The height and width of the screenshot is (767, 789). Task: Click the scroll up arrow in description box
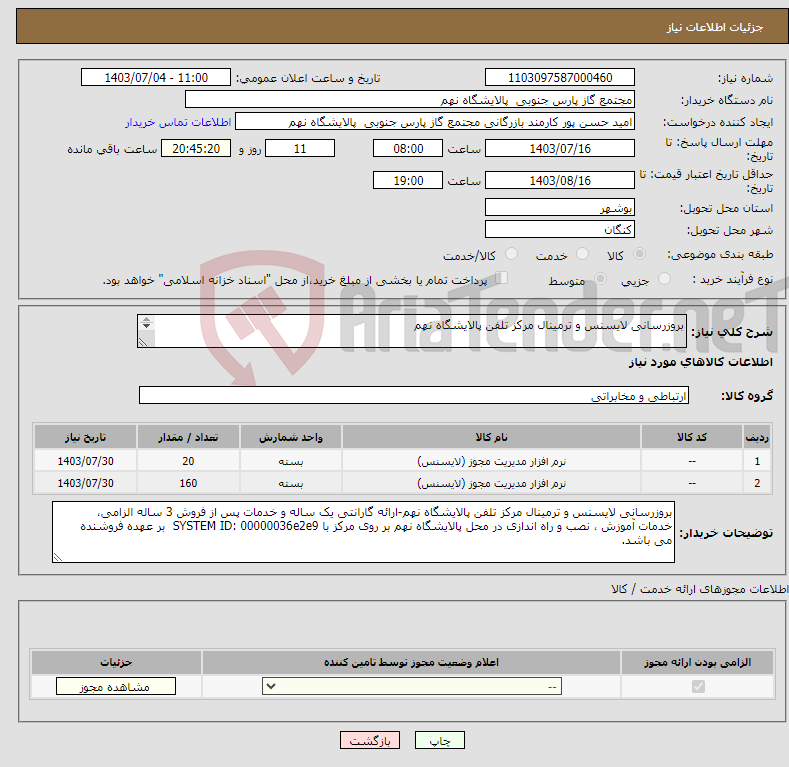pos(146,320)
